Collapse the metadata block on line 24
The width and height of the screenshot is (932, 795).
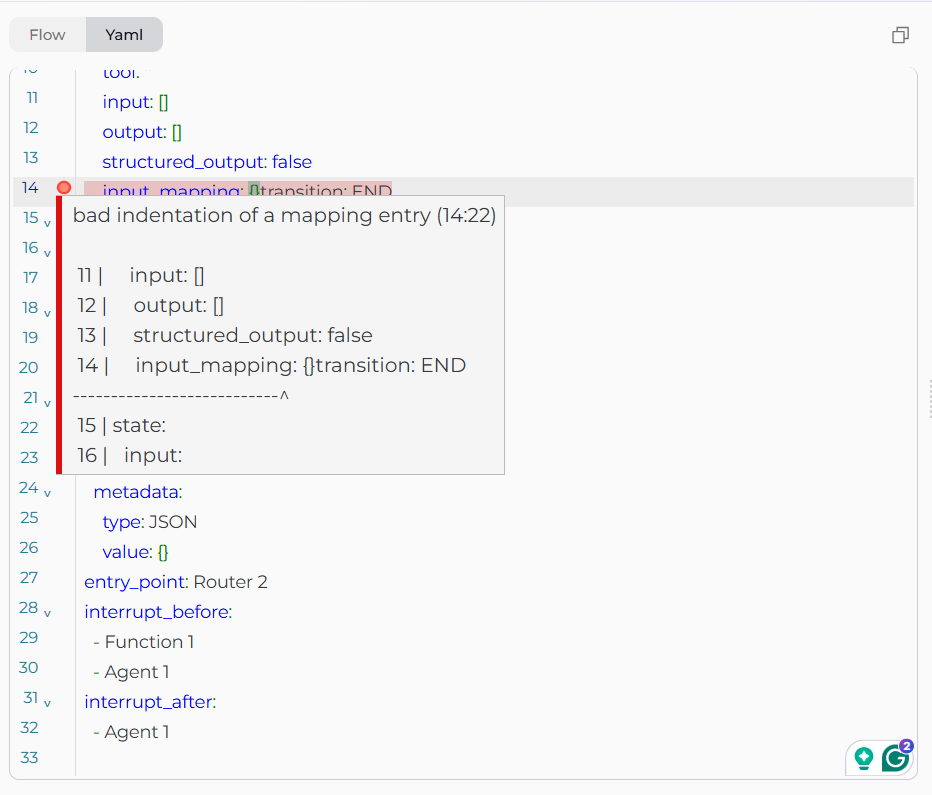coord(47,492)
